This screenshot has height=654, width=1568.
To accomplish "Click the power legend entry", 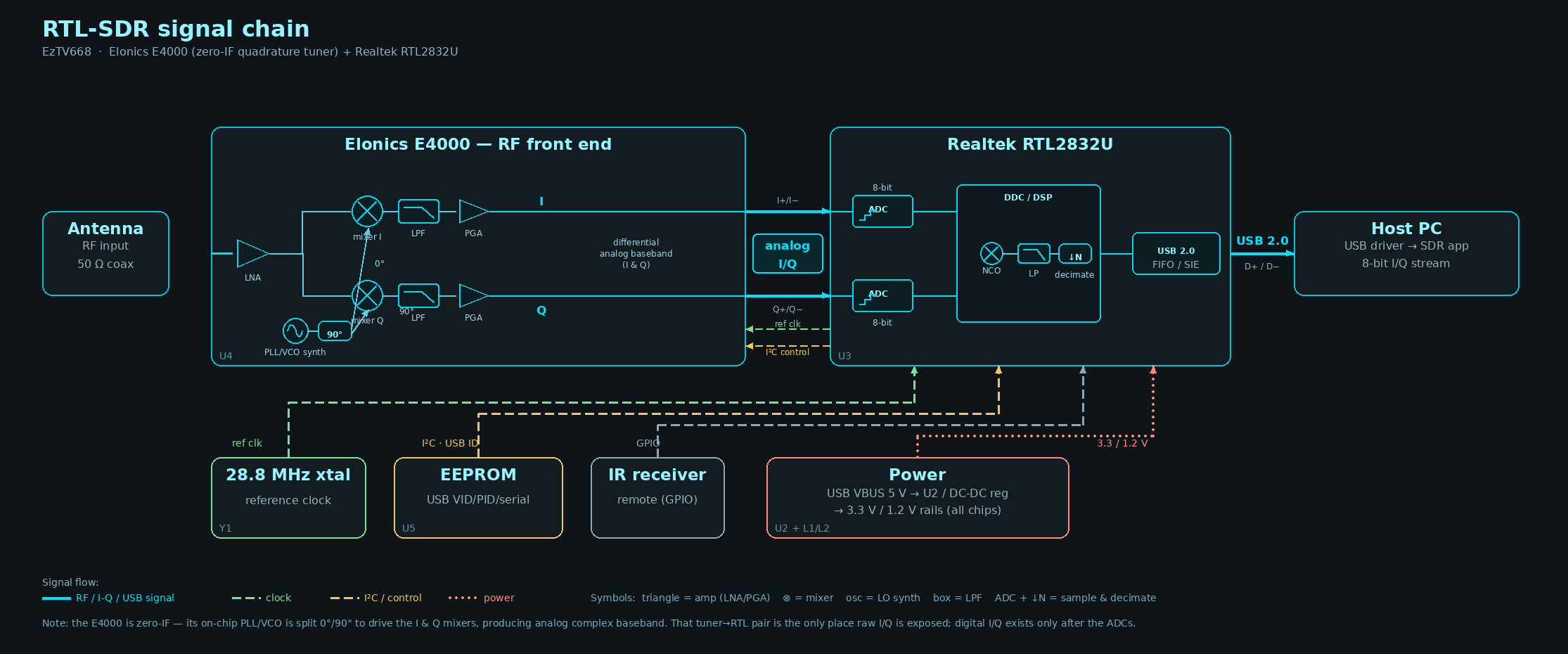I will (482, 598).
